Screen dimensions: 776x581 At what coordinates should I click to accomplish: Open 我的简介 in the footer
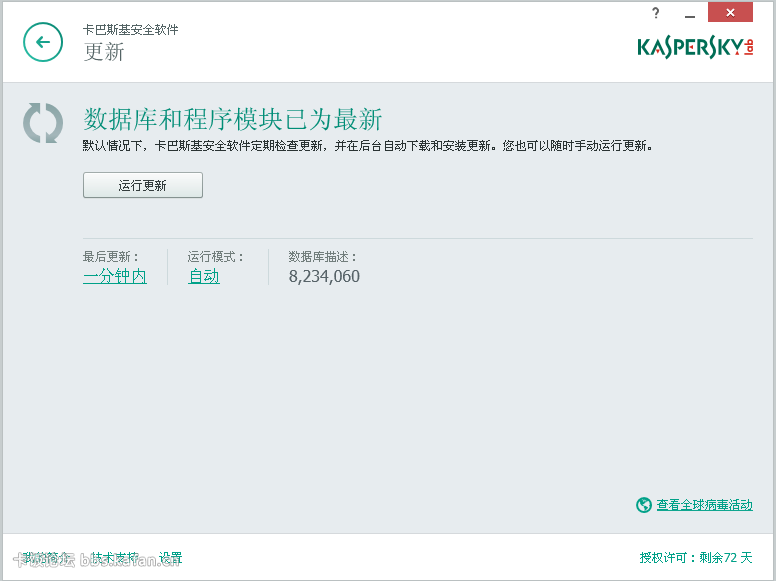tap(46, 558)
